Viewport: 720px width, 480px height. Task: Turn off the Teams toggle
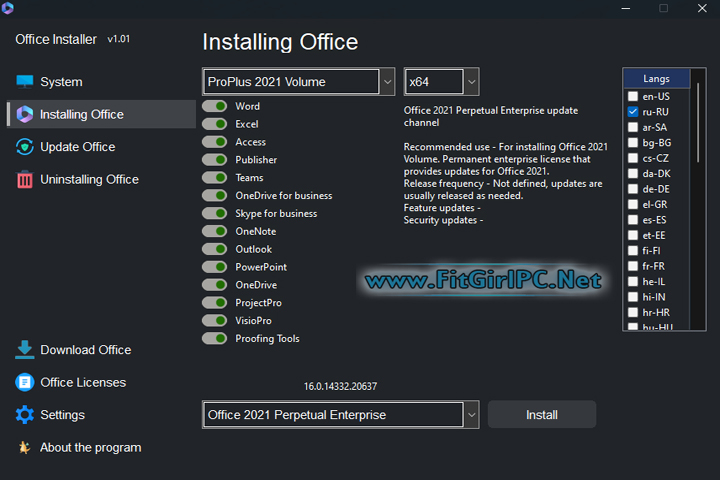click(215, 178)
